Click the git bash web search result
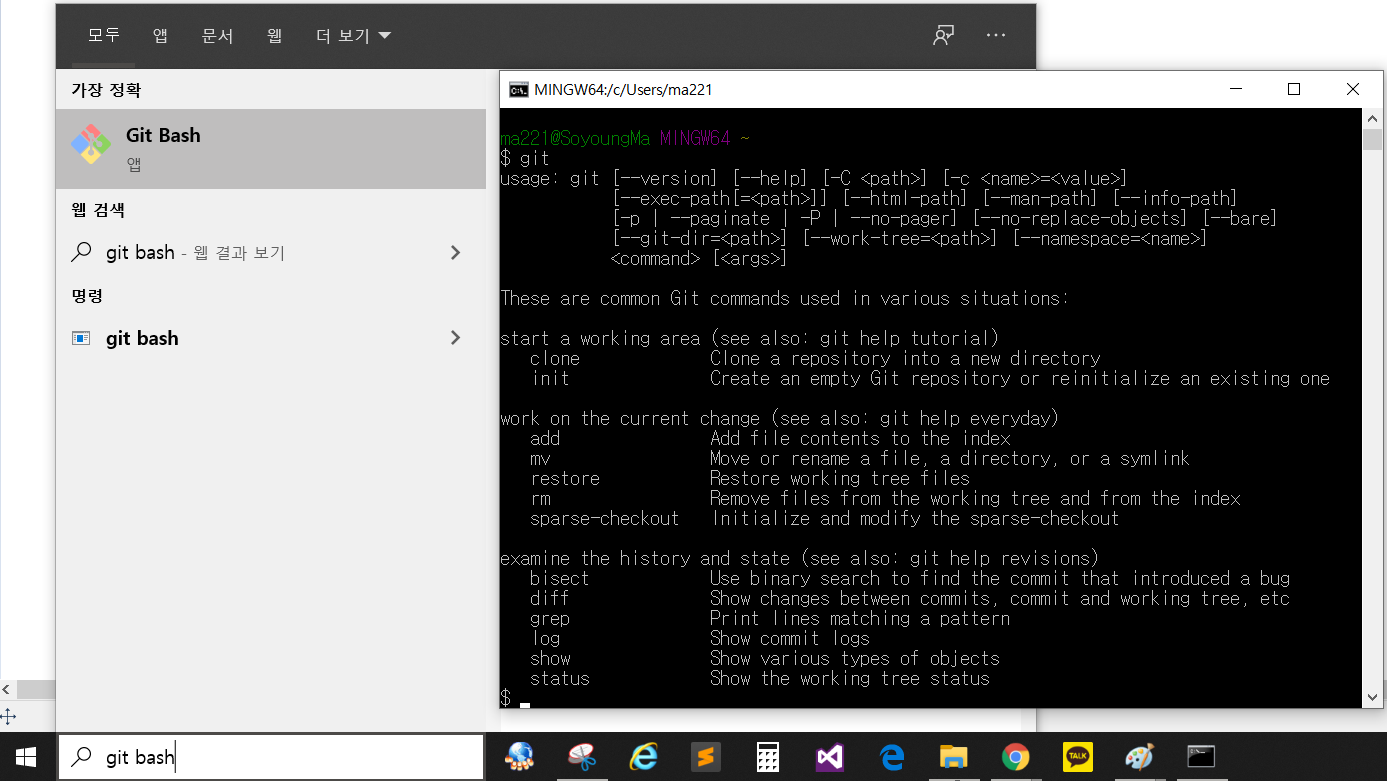 [271, 252]
